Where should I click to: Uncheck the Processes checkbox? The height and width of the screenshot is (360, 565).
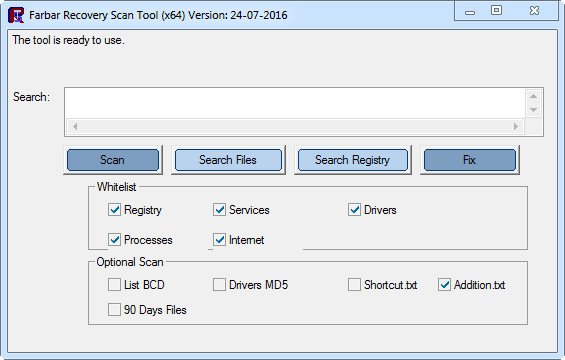point(114,240)
